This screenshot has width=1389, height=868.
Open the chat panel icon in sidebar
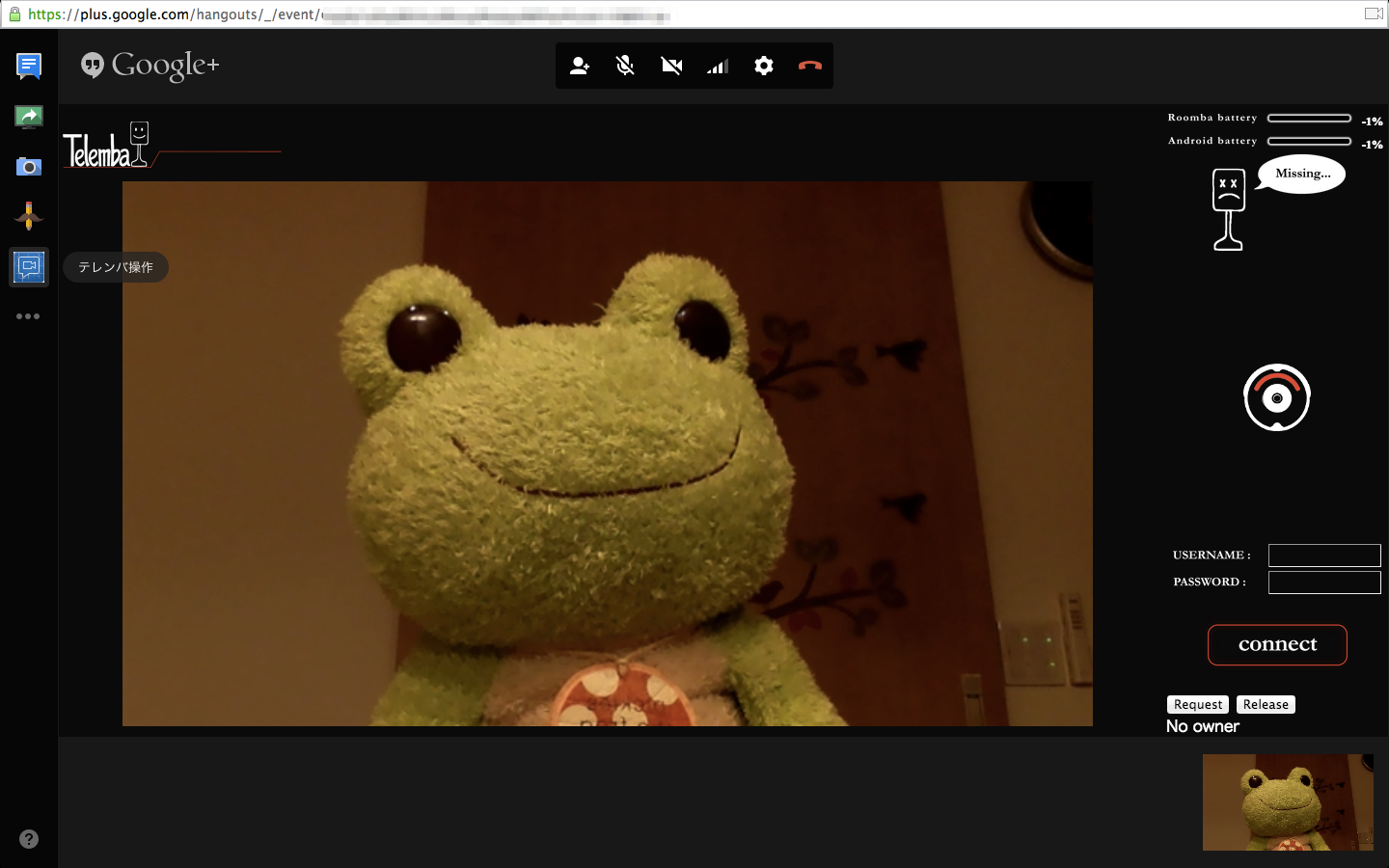pos(29,66)
